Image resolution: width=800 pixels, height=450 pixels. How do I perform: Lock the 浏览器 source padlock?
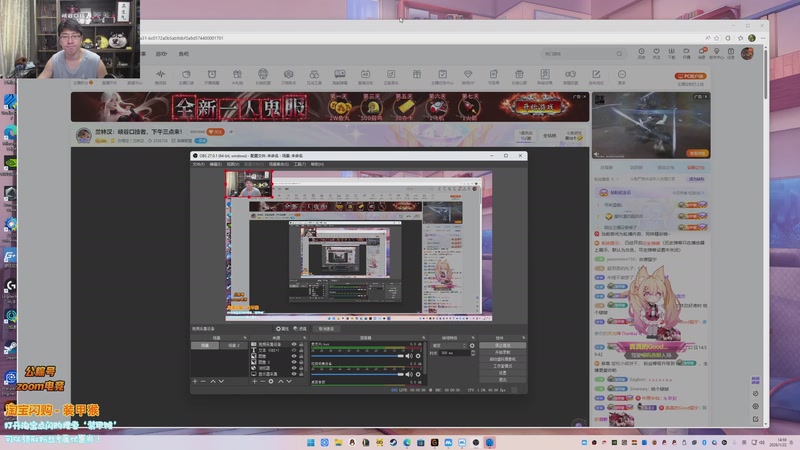pyautogui.click(x=301, y=368)
